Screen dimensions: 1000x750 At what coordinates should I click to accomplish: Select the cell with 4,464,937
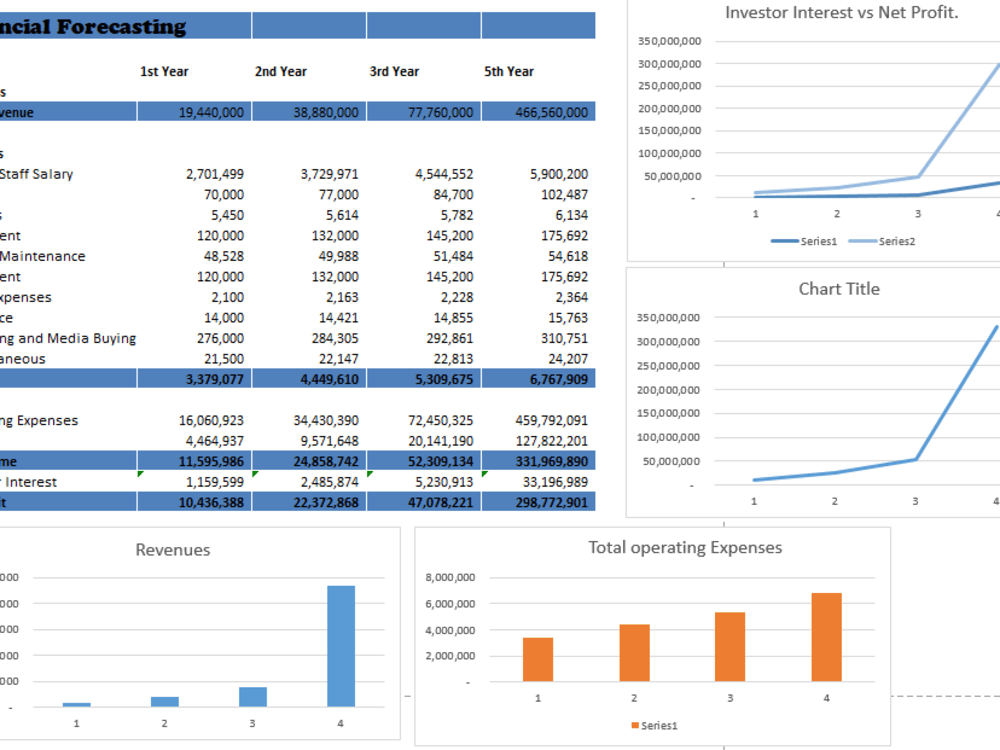[x=214, y=441]
